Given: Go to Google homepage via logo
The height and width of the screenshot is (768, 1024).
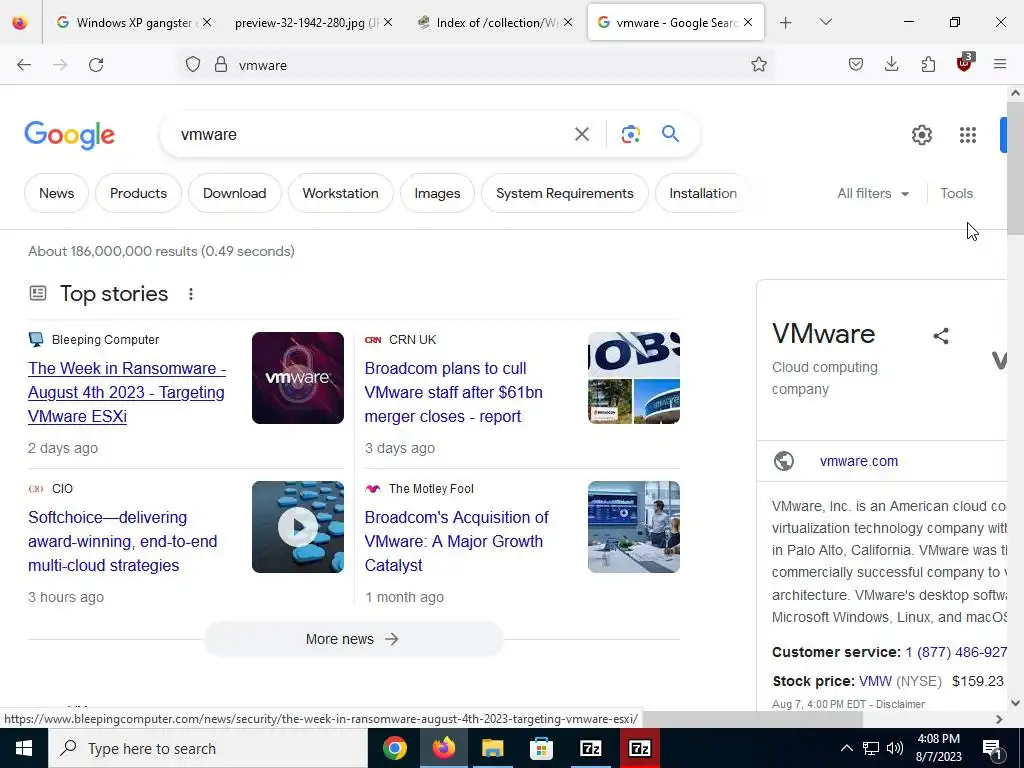Looking at the screenshot, I should point(70,135).
